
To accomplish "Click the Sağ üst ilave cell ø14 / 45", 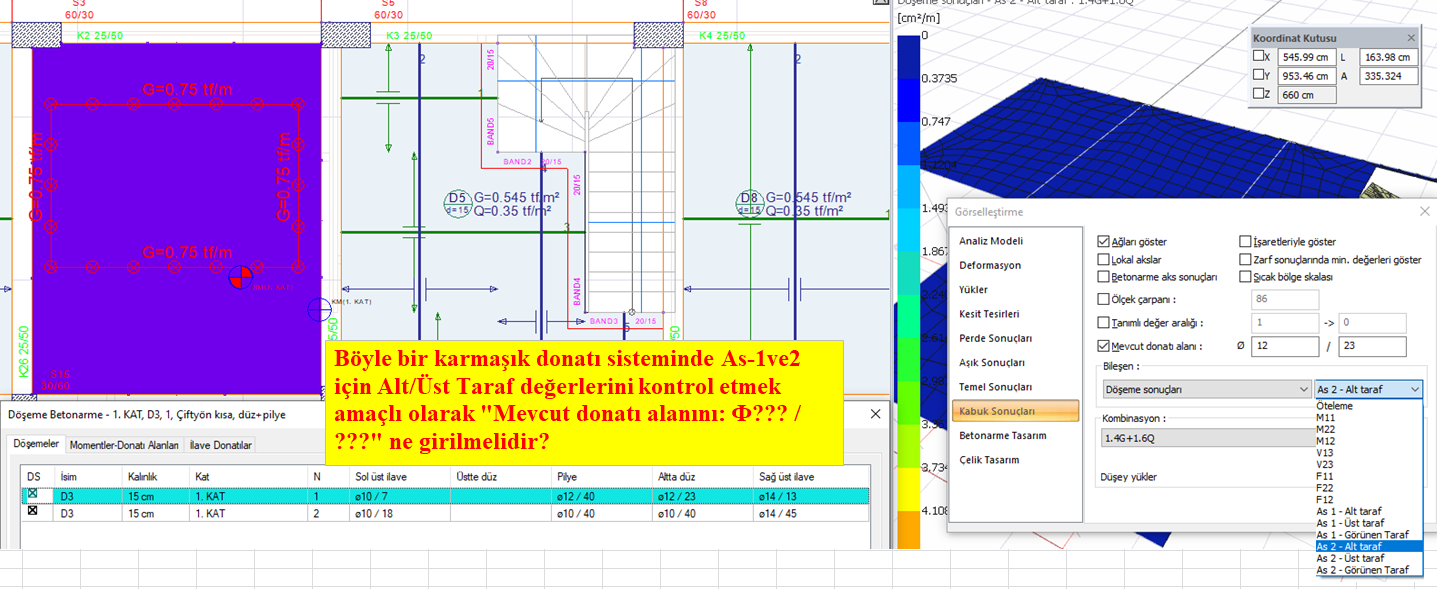I will tap(812, 513).
